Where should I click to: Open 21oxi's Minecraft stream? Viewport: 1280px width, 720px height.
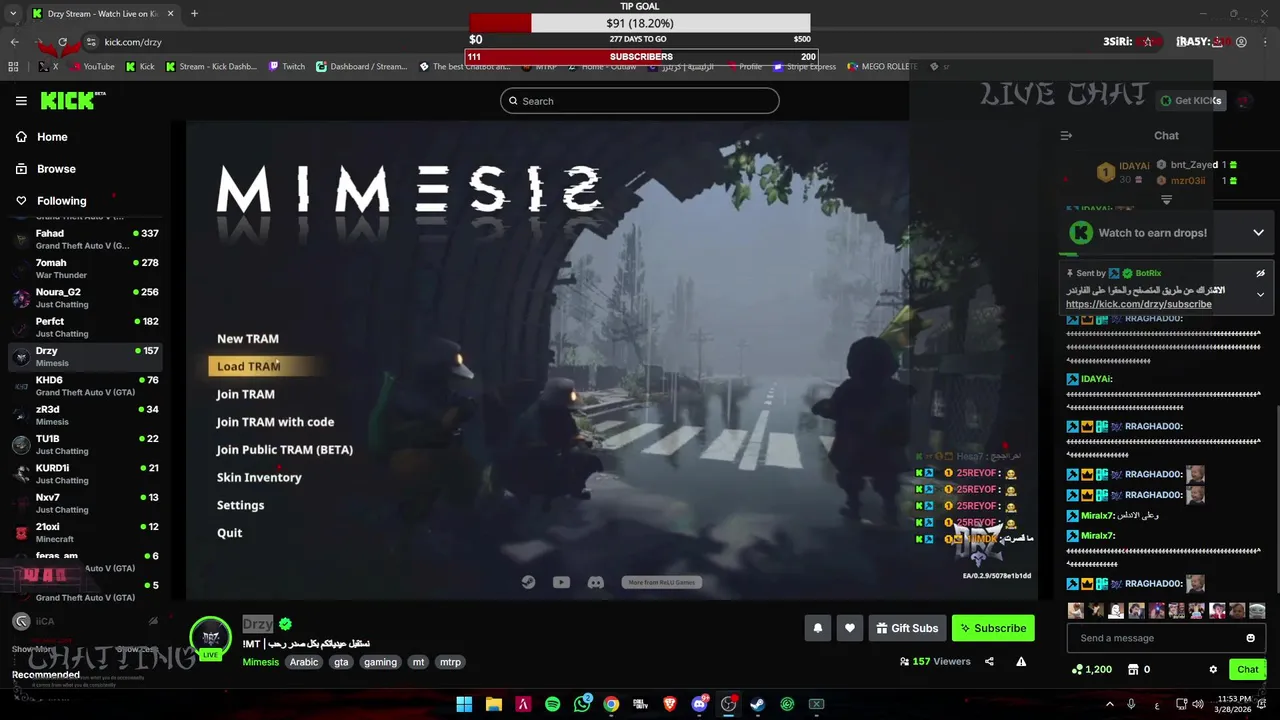(85, 533)
